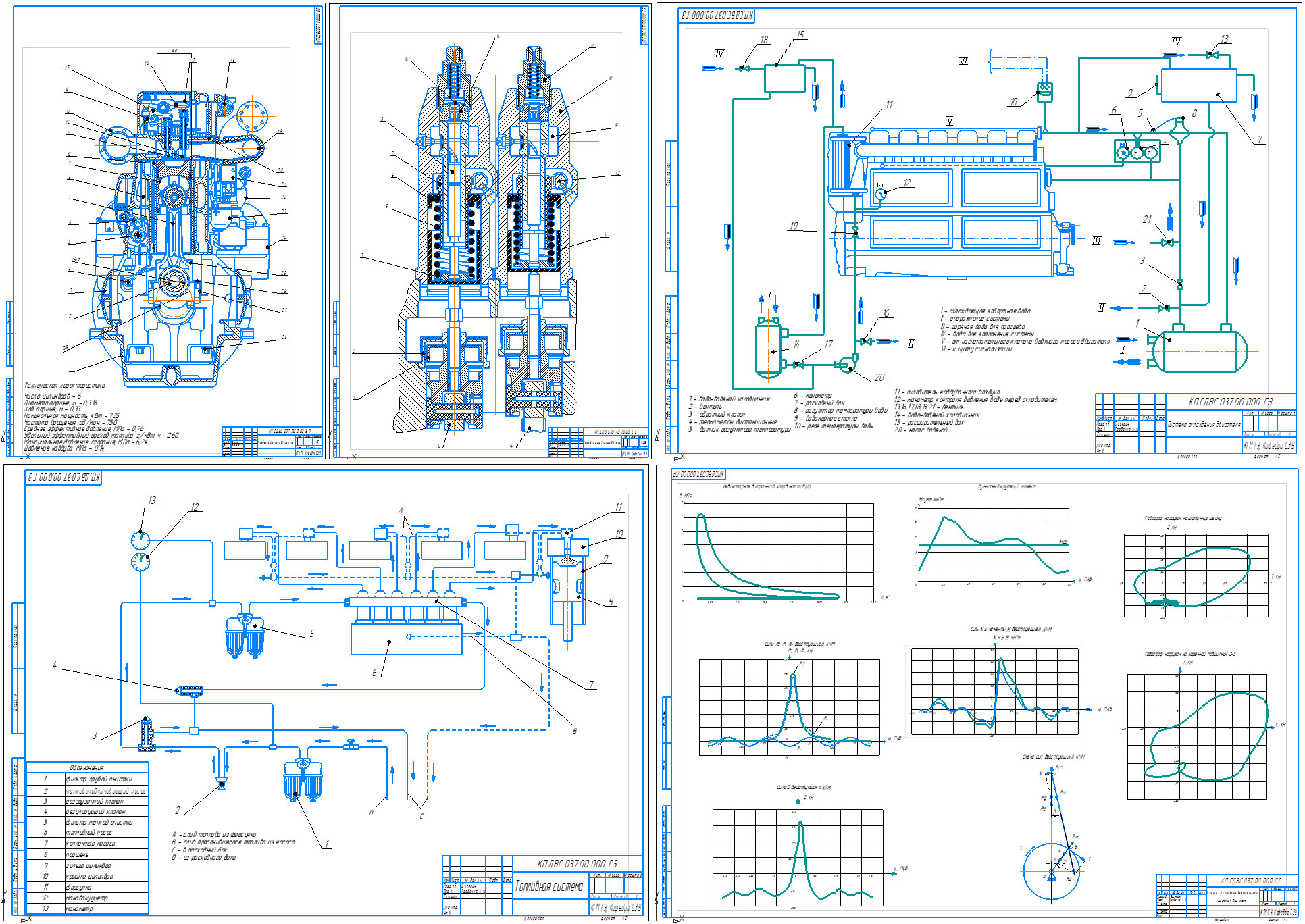Image resolution: width=1305 pixels, height=924 pixels.
Task: Click the cooling legend item '20 - насос водяной'
Action: click(921, 430)
